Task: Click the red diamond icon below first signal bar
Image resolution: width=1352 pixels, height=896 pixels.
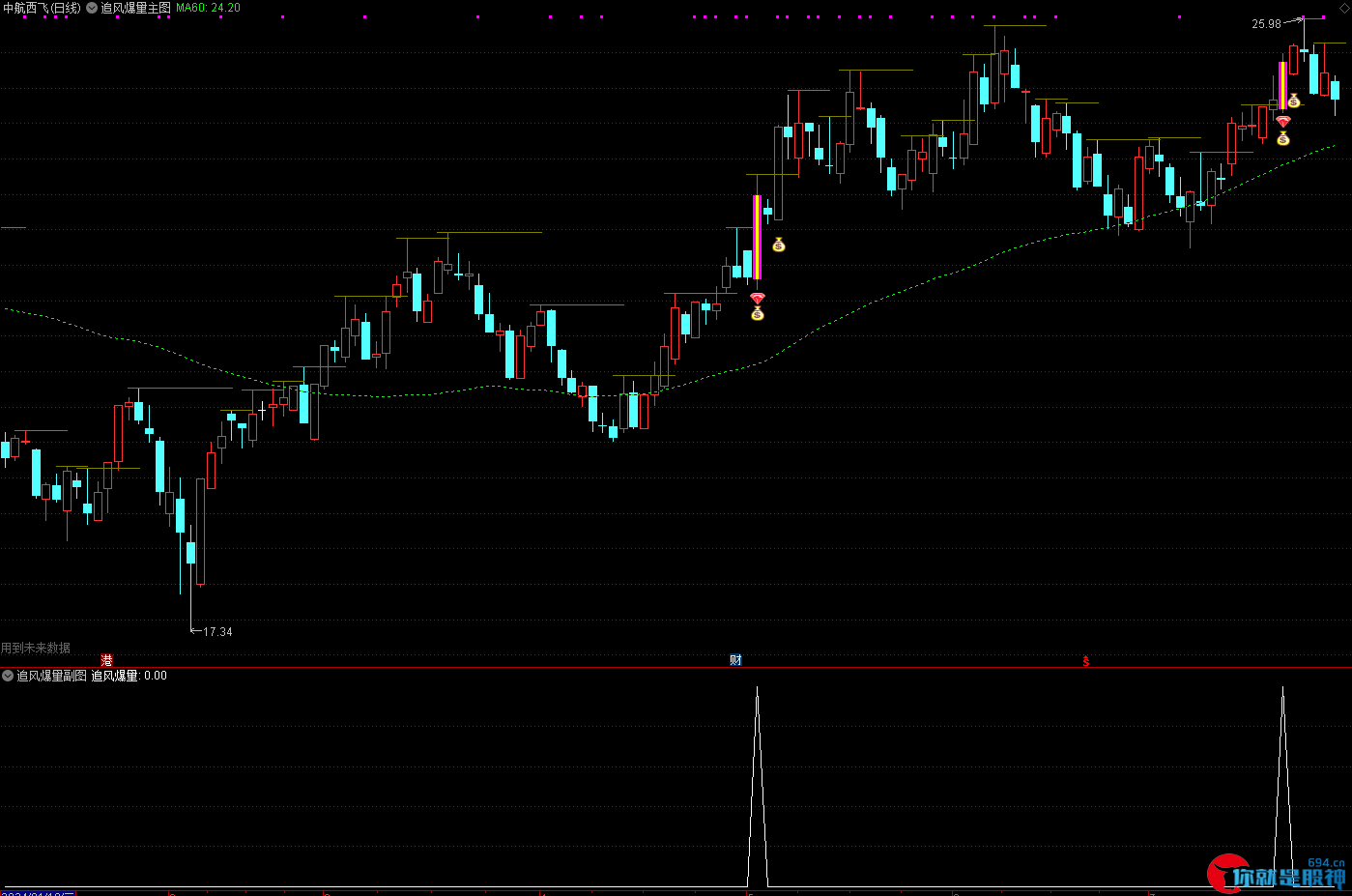Action: (757, 299)
